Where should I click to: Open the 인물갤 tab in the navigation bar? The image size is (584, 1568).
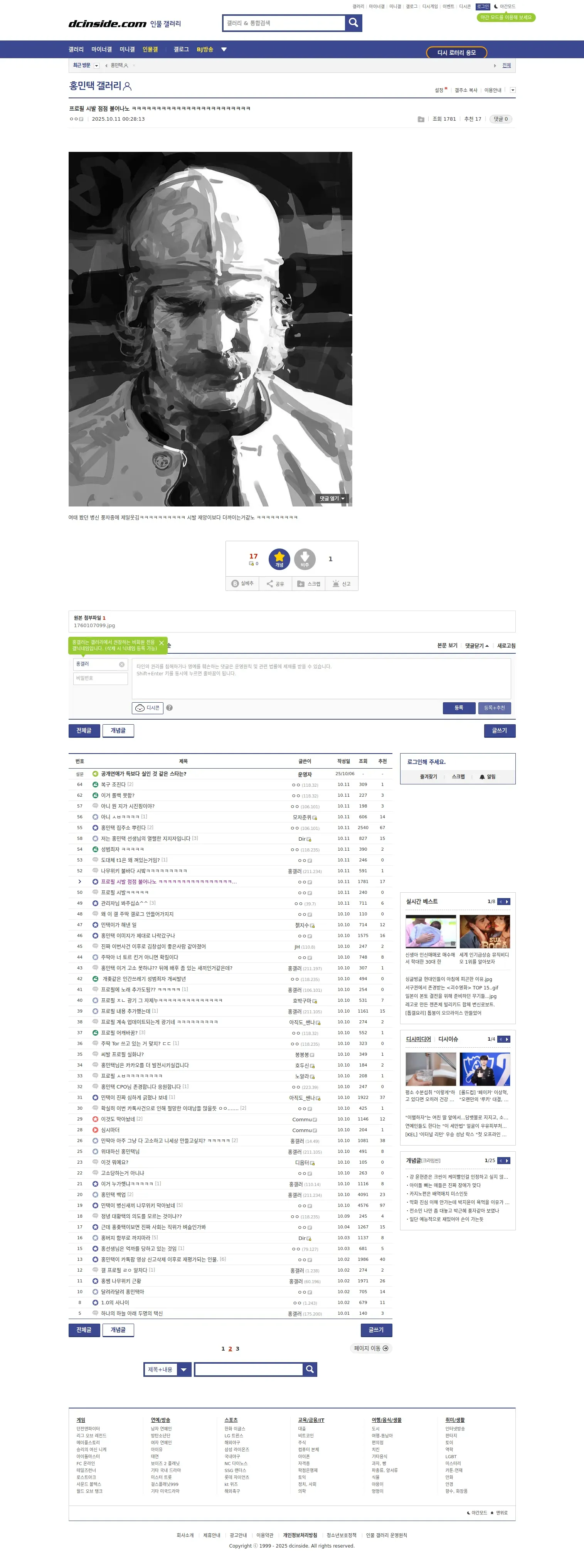(x=150, y=49)
